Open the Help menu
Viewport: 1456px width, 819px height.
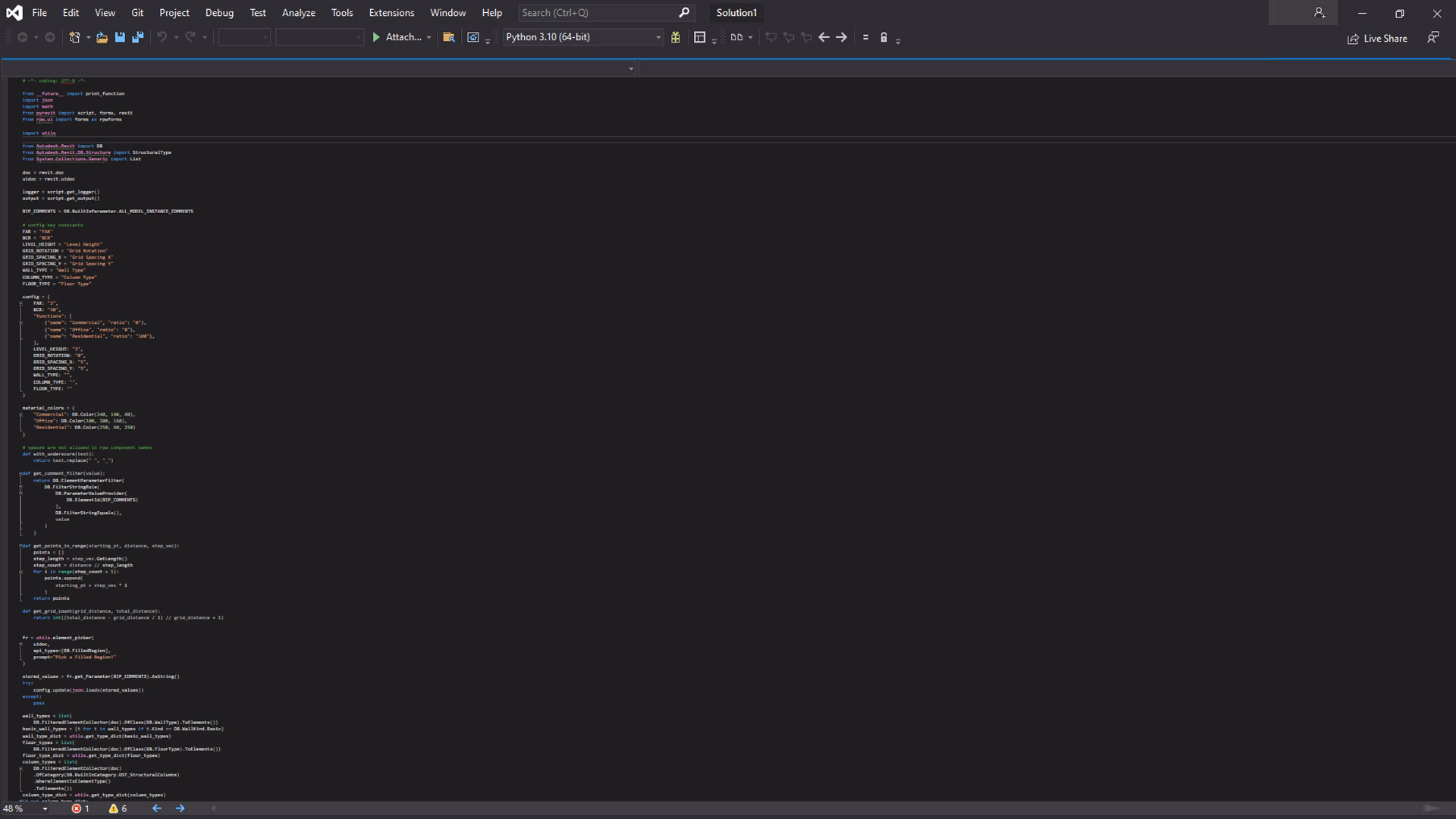point(492,13)
